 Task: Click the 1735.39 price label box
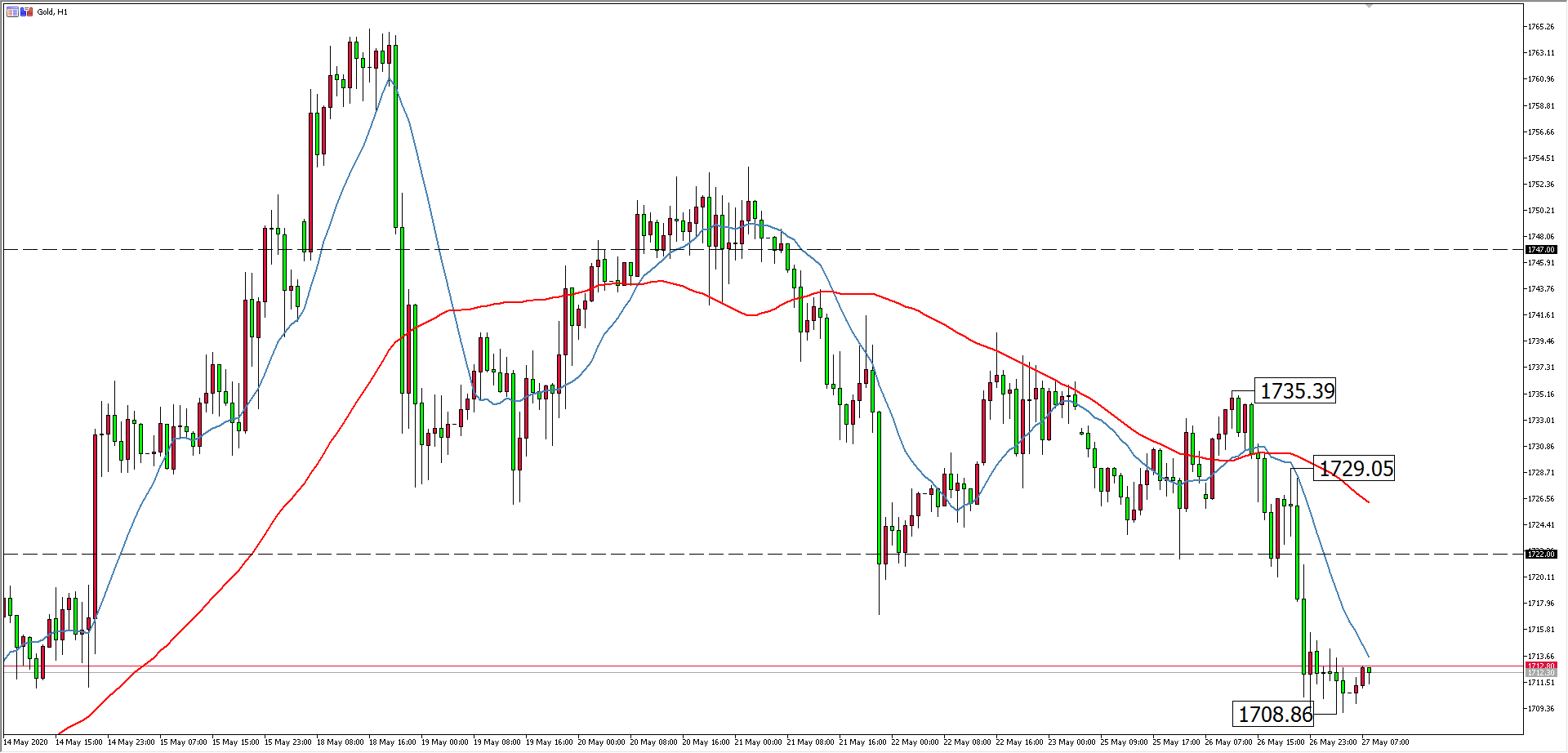1297,391
